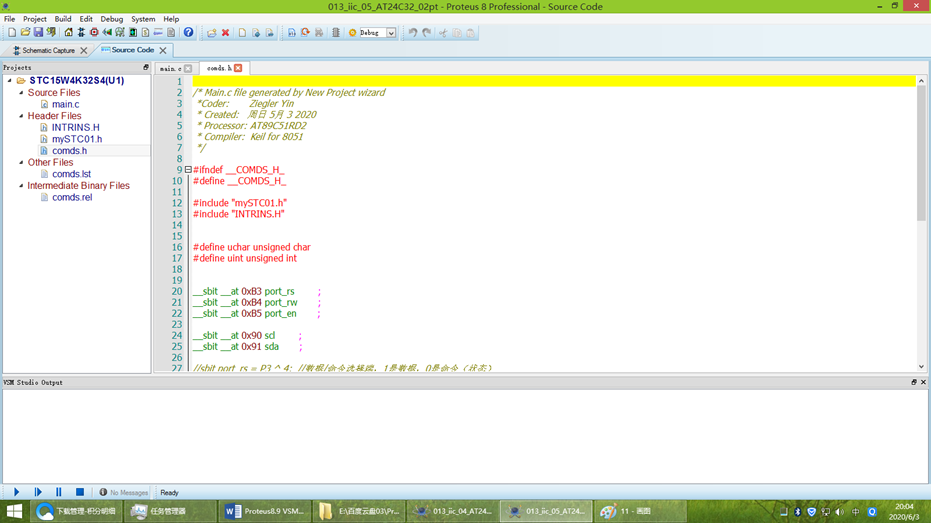Click the Project settings chip icon
This screenshot has height=524, width=931.
(336, 33)
